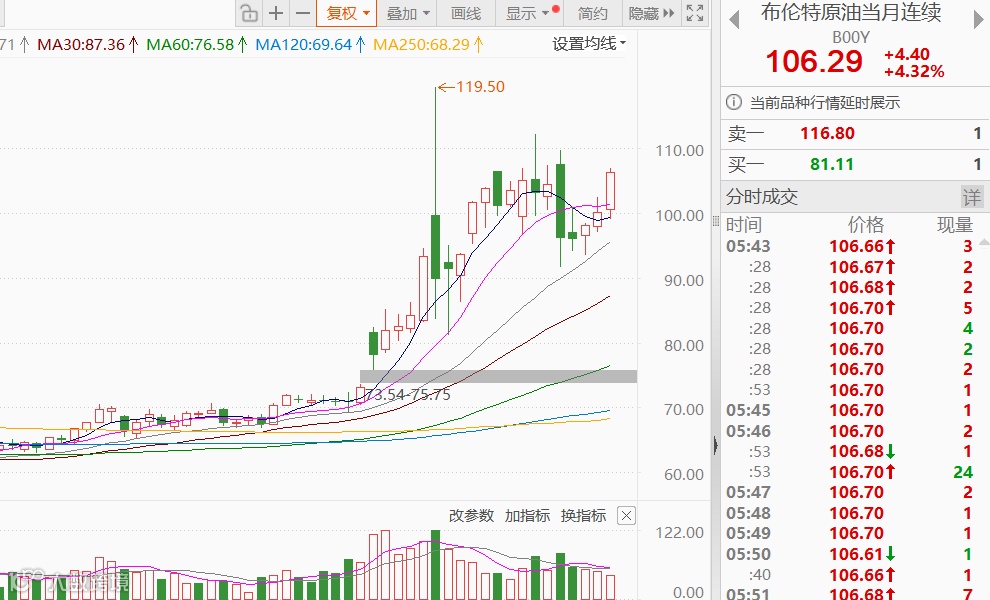Click the delayed-quote info icon

734,102
